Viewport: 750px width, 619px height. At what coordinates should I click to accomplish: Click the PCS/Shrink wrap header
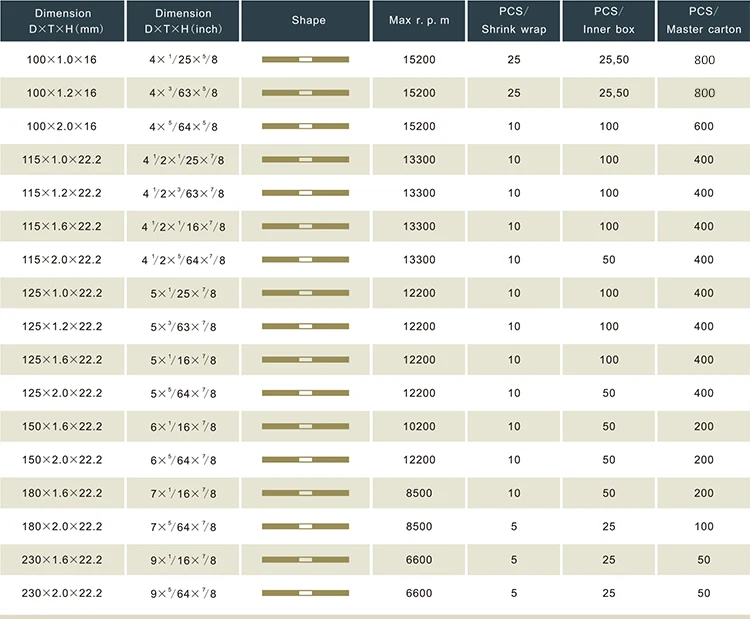[x=514, y=21]
